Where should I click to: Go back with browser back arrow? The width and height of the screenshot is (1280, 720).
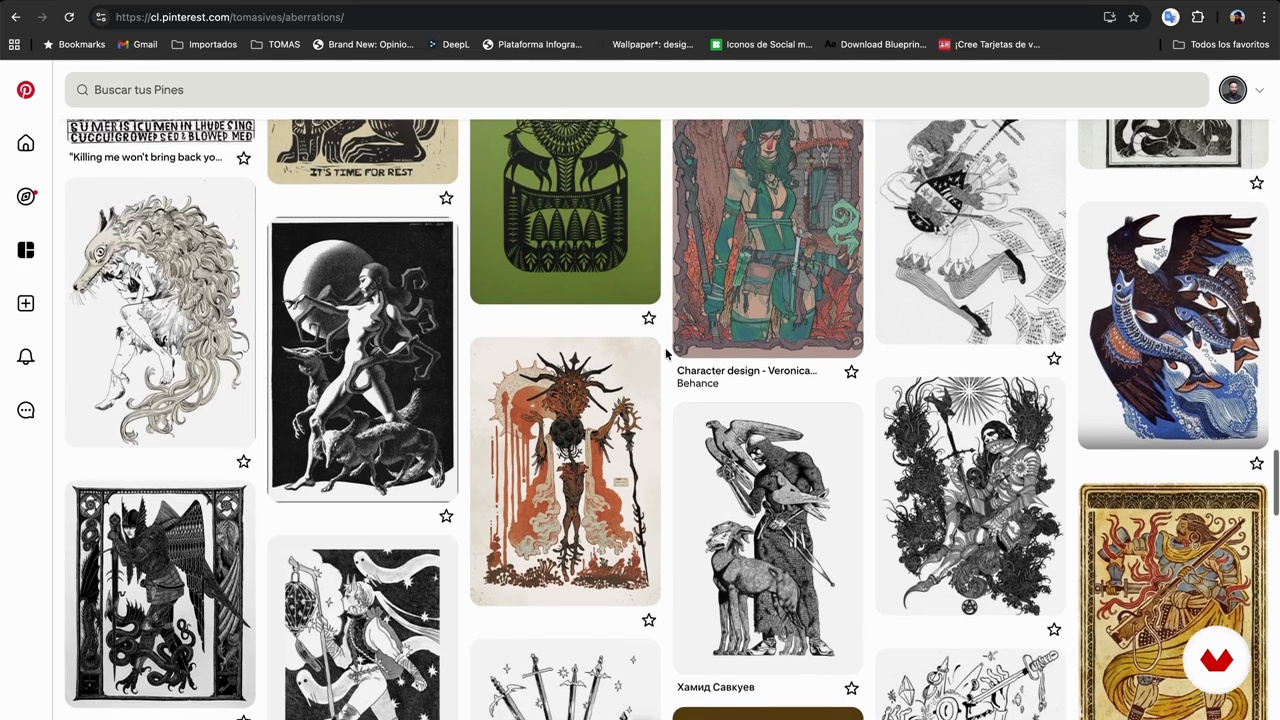point(16,17)
